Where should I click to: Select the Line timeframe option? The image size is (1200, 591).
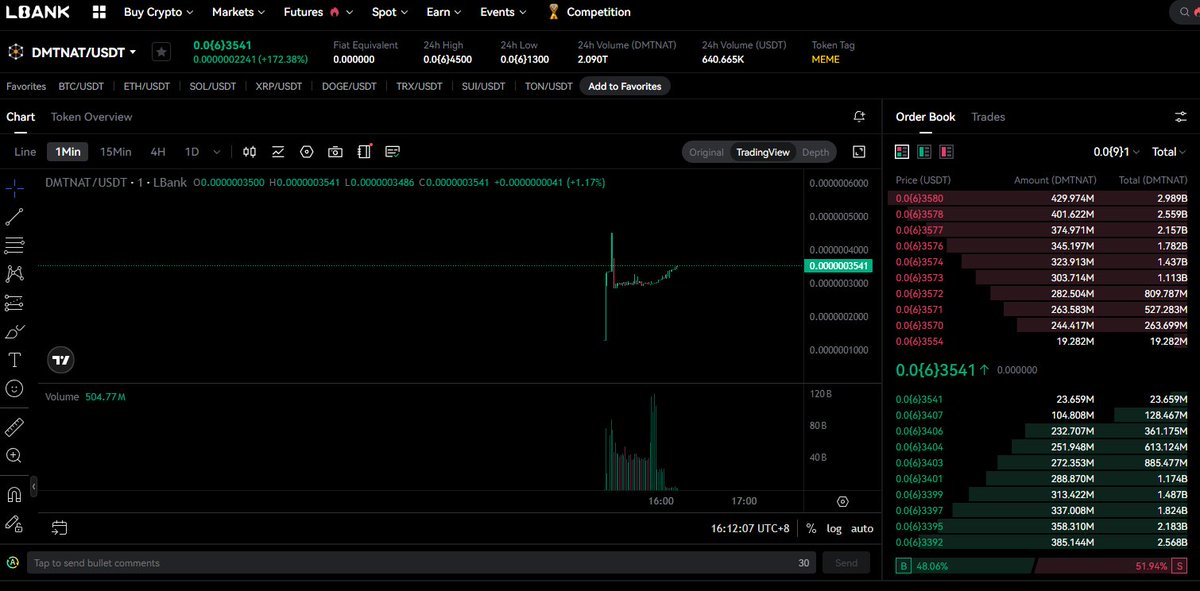(x=25, y=152)
